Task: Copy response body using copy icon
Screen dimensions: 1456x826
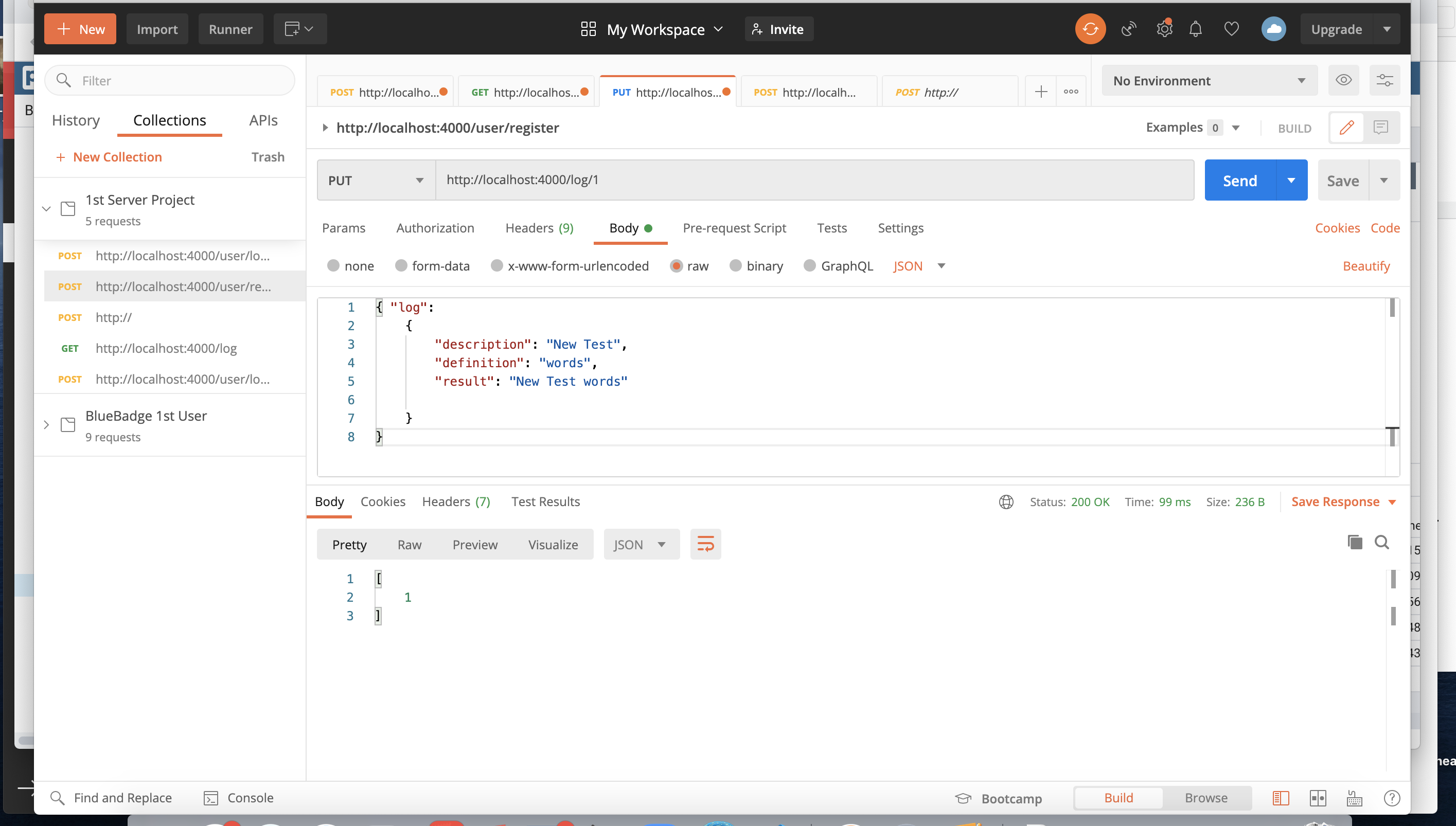Action: (1355, 542)
